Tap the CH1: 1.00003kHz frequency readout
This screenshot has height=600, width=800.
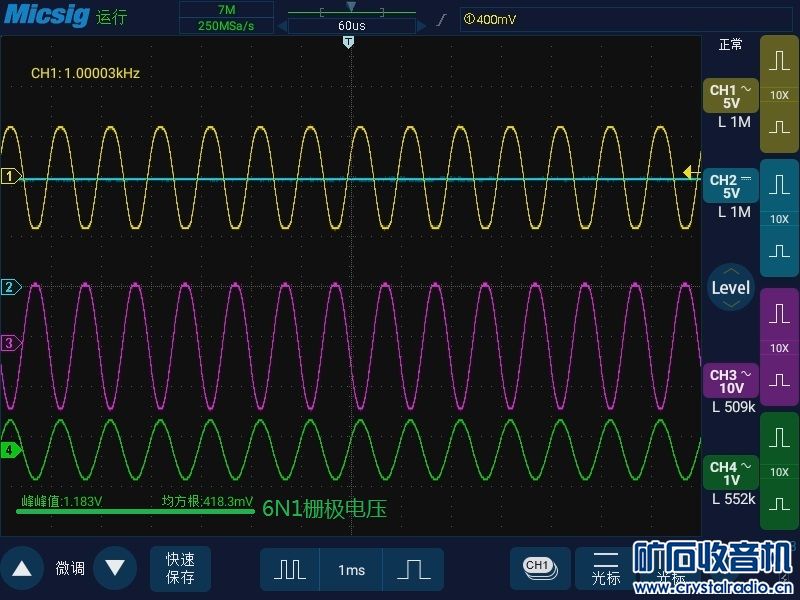(x=85, y=73)
